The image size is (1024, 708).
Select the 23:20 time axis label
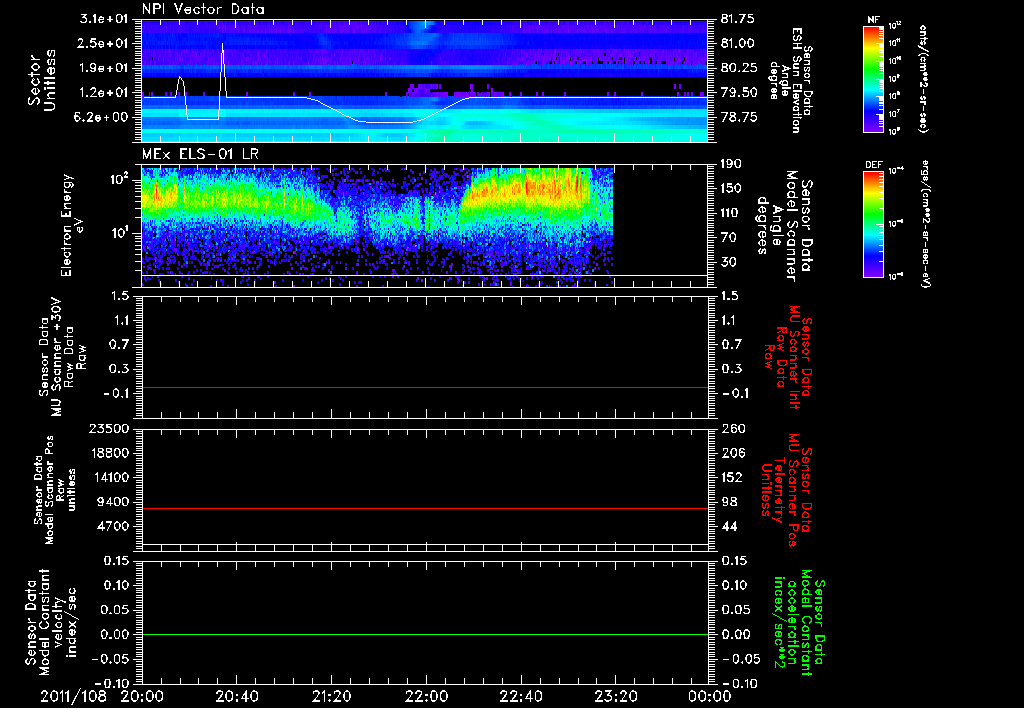tap(616, 695)
